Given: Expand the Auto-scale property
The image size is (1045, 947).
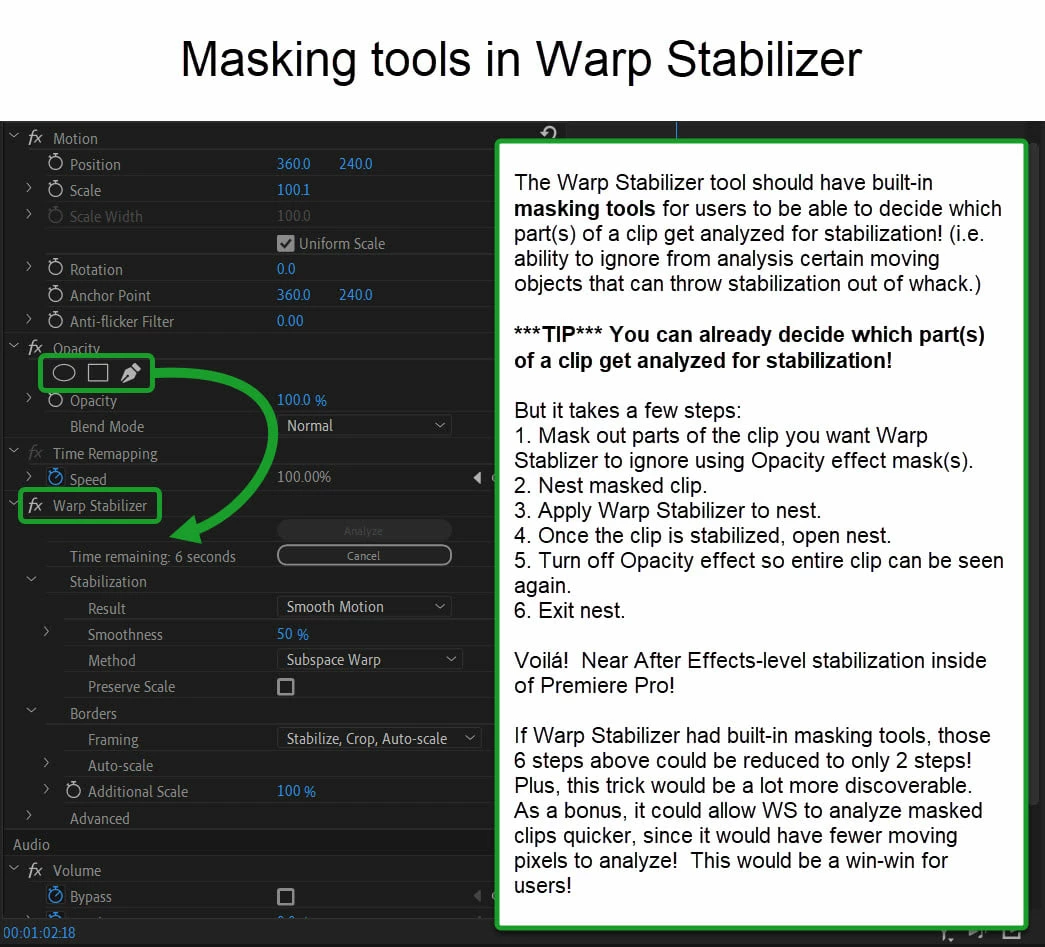Looking at the screenshot, I should 46,762.
